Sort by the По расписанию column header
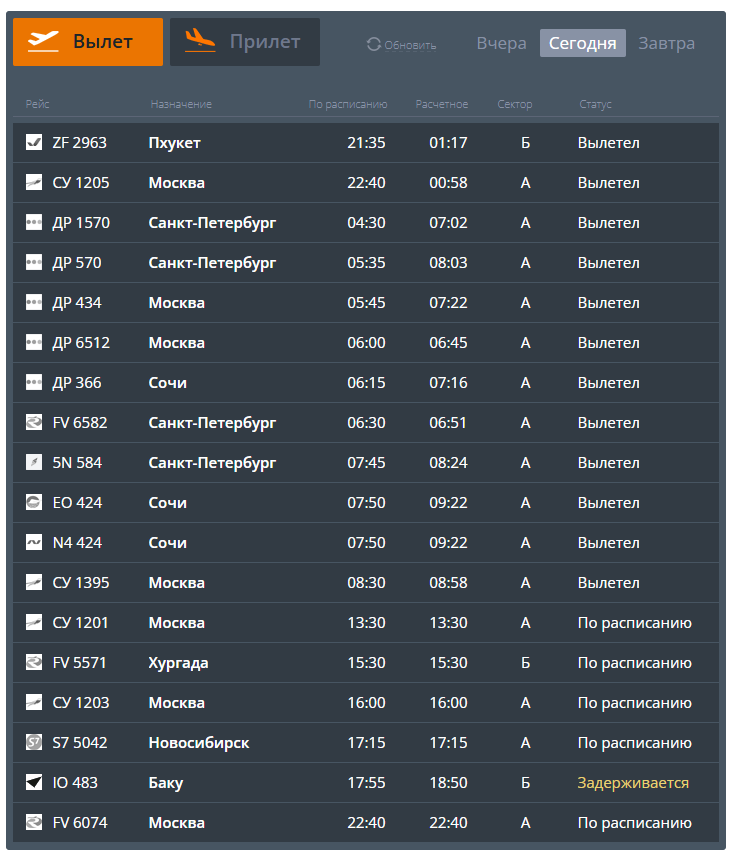Screen dimensions: 732x854 pyautogui.click(x=347, y=105)
